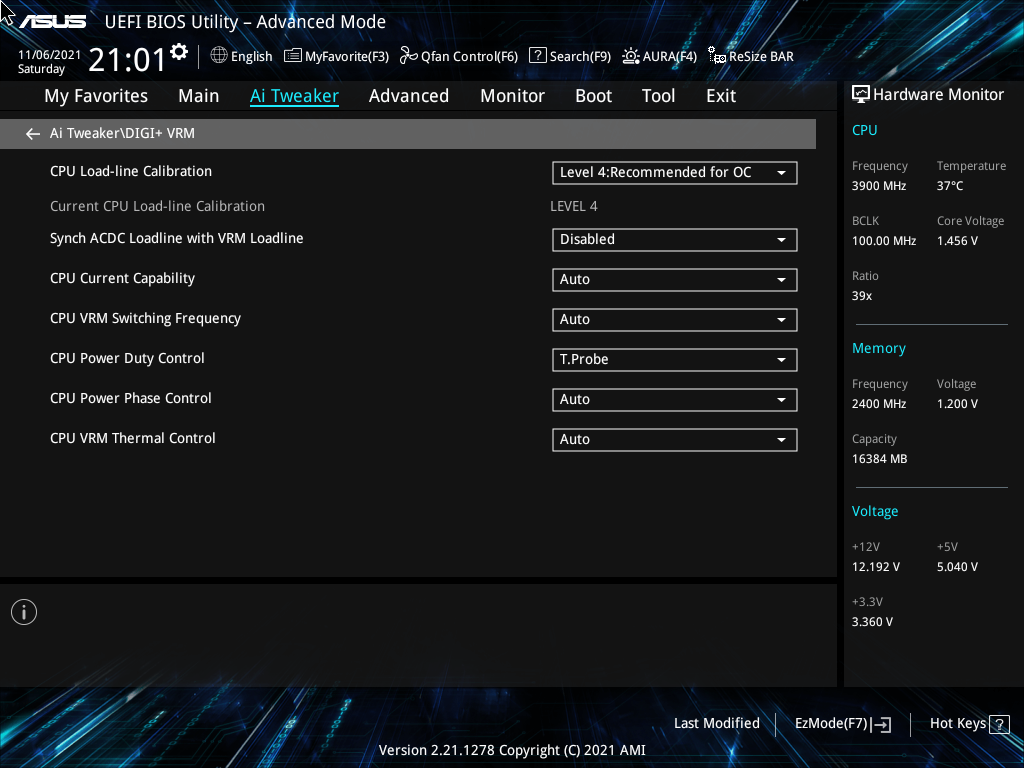The width and height of the screenshot is (1024, 768).
Task: Open the Monitor tab
Action: point(512,96)
